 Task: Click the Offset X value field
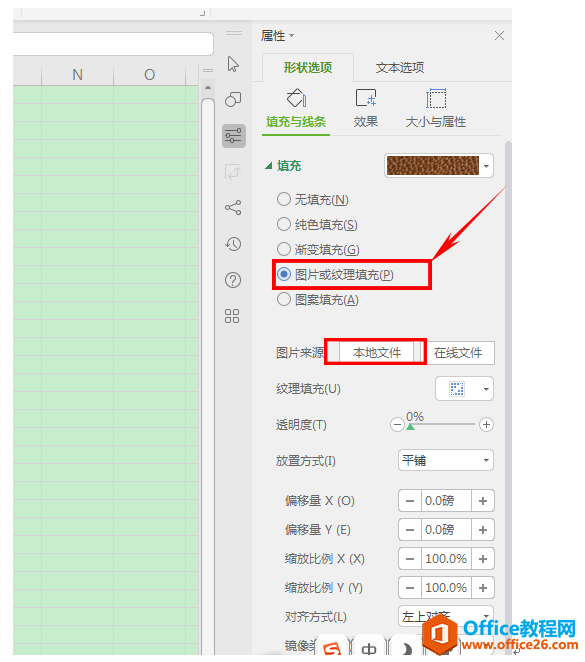(x=446, y=501)
